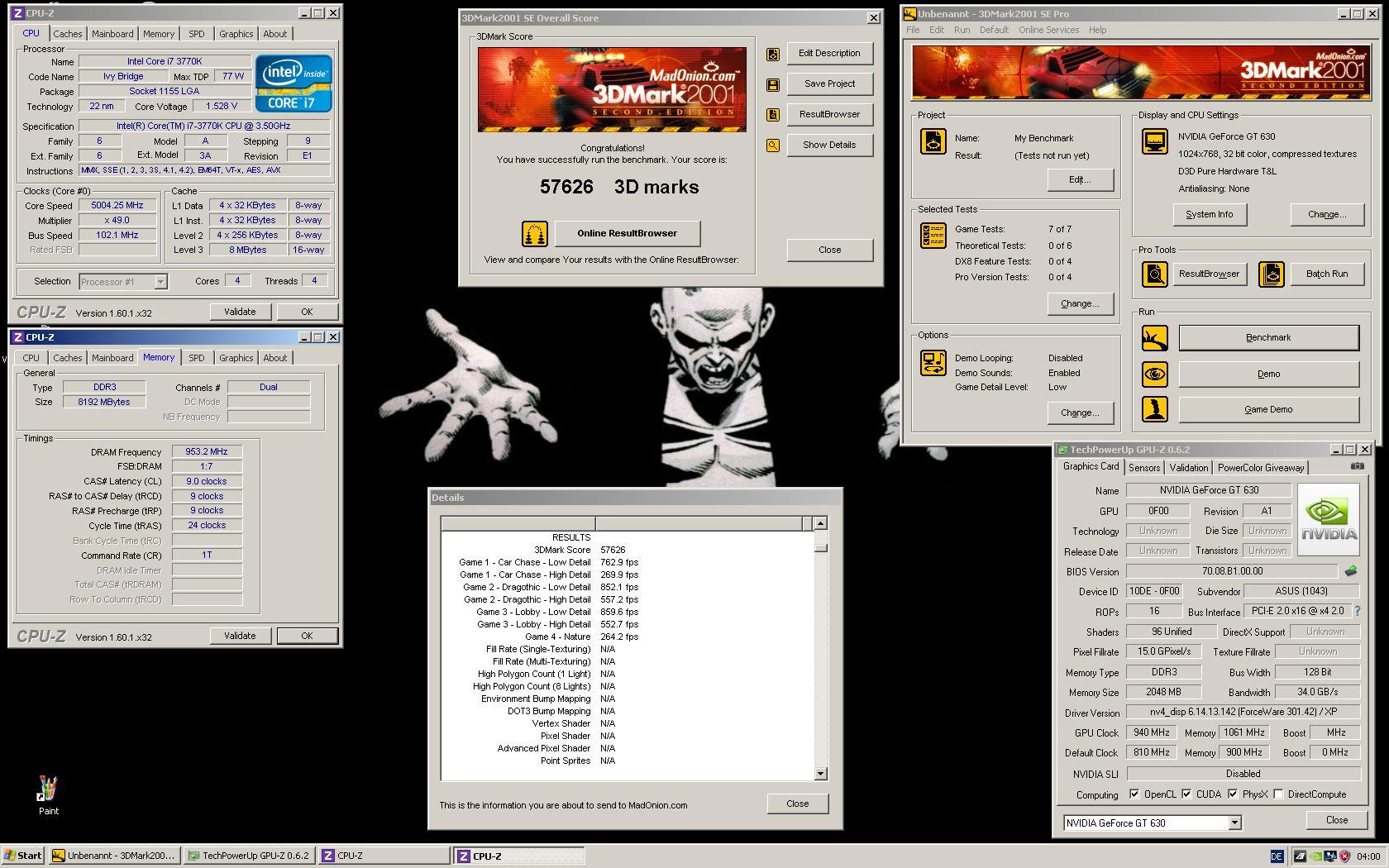This screenshot has width=1389, height=868.
Task: Click the Bus Interface question mark icon
Action: [1357, 612]
